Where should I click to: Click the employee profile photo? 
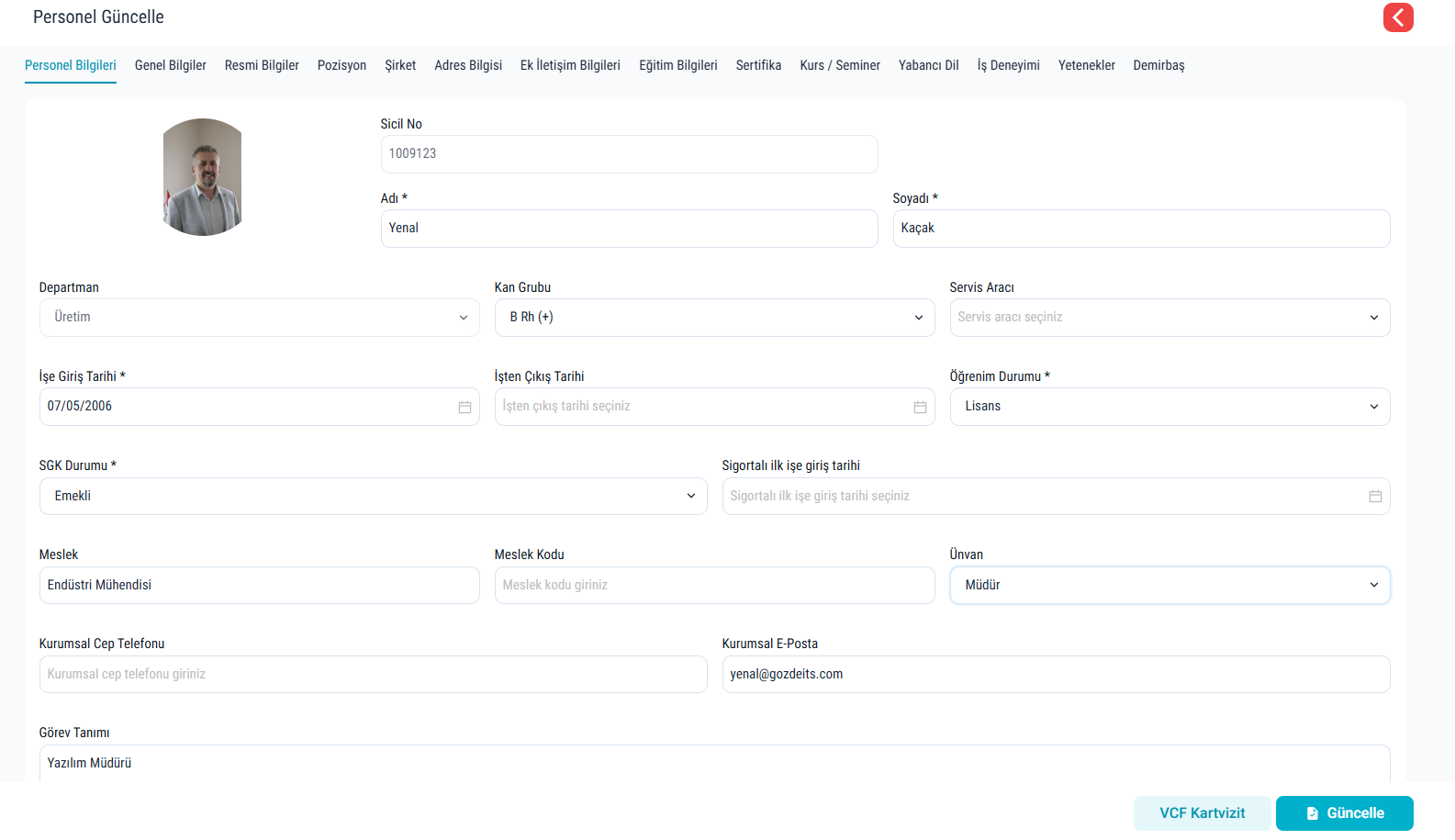[x=202, y=177]
